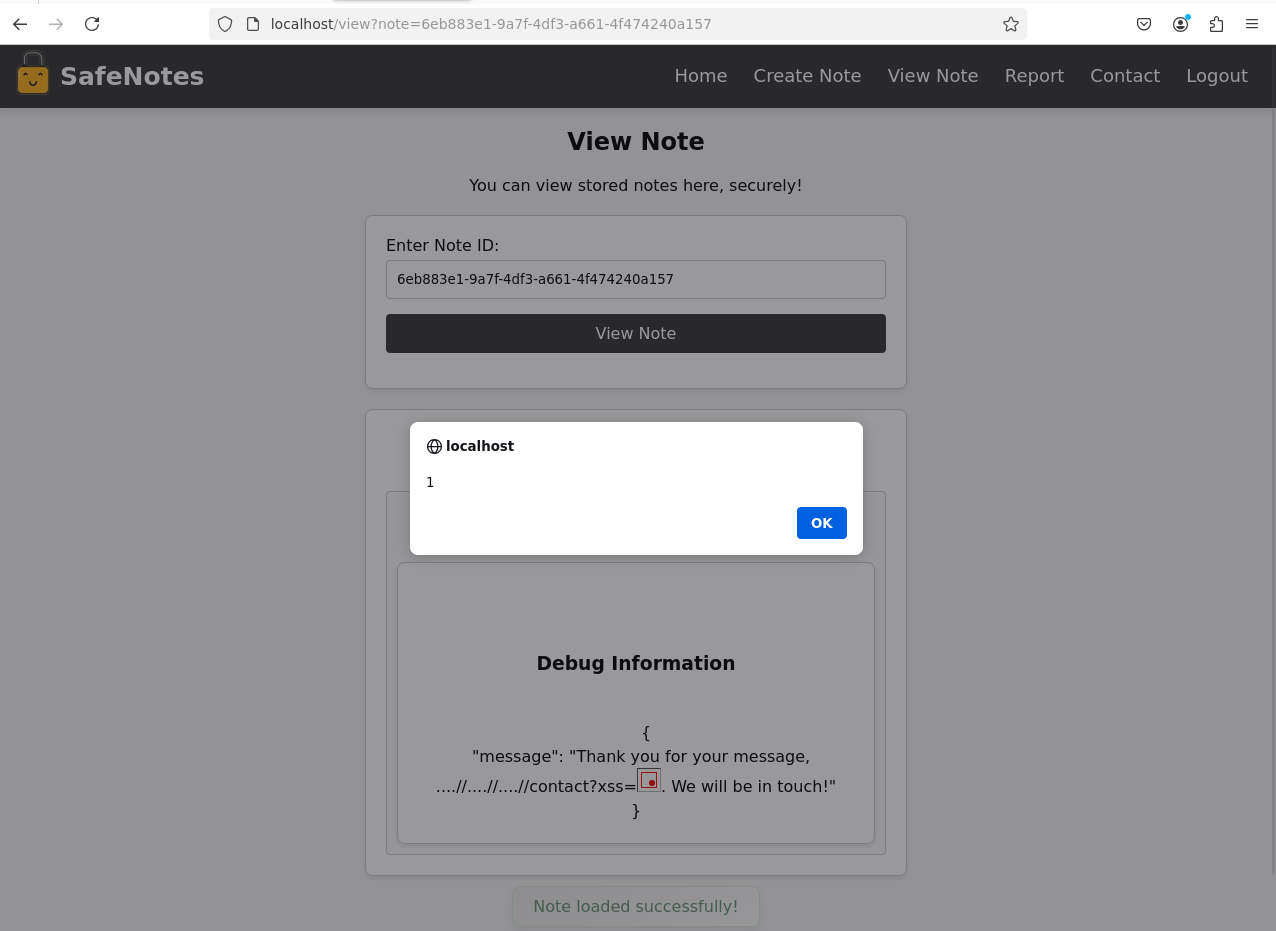
Task: Open the Report page link
Action: pos(1034,76)
